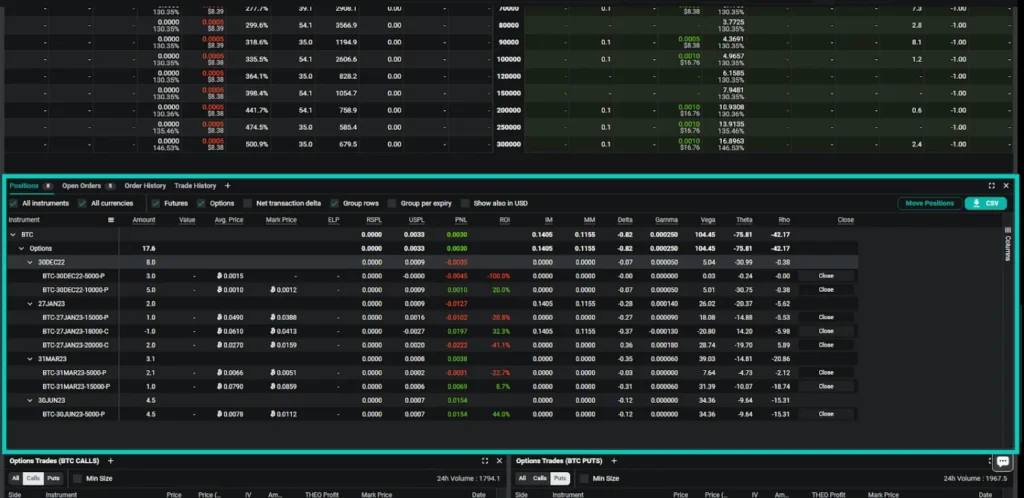1024x498 pixels.
Task: Collapse the 30DEC22 expiry group
Action: pos(30,261)
